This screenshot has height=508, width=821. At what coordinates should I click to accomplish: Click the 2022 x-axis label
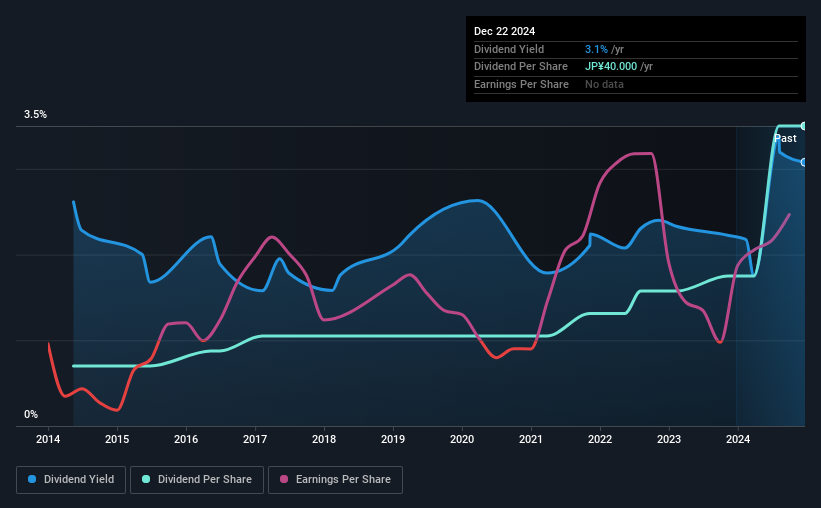point(600,439)
